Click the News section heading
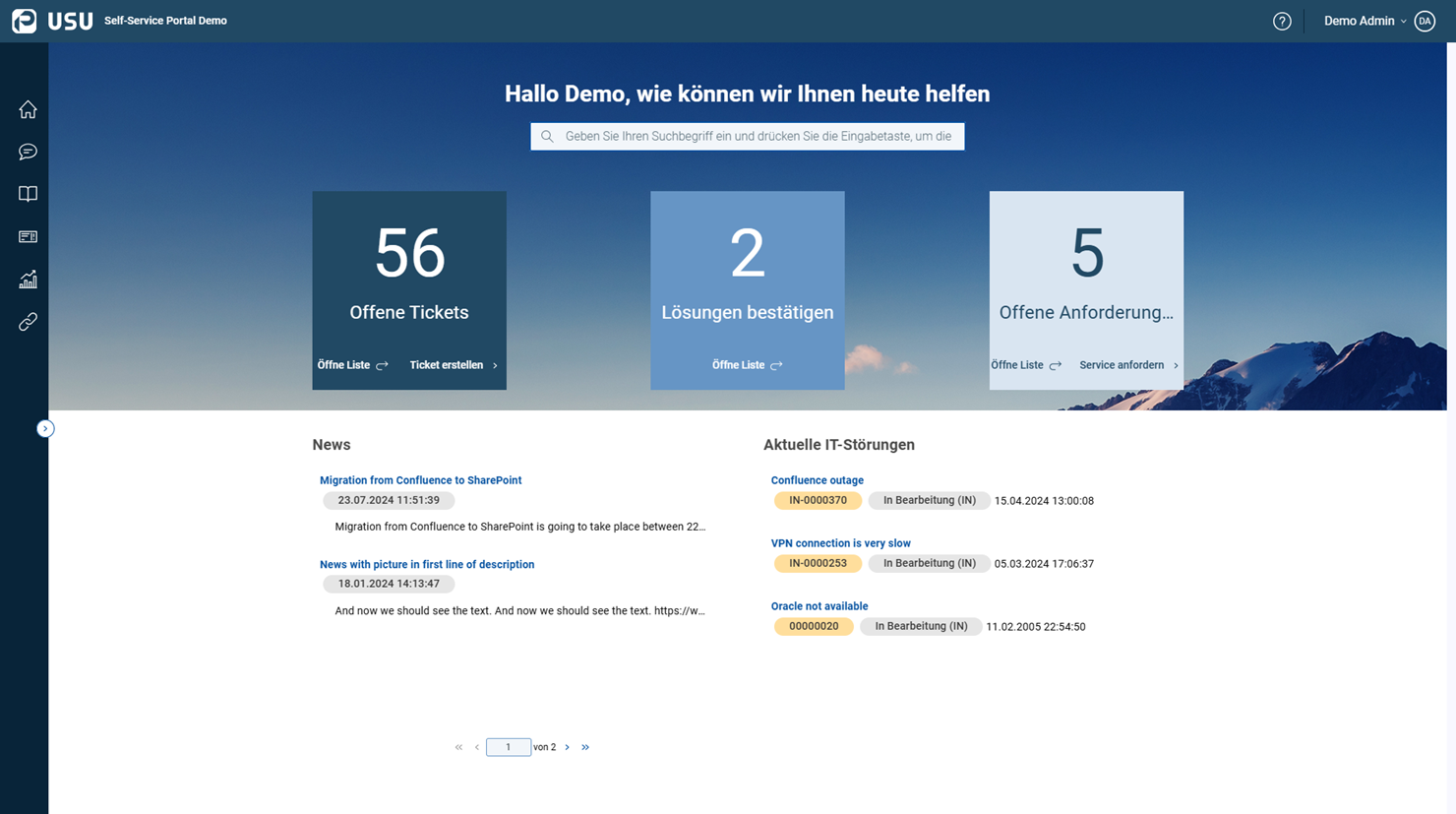Viewport: 1456px width, 814px height. pos(332,445)
